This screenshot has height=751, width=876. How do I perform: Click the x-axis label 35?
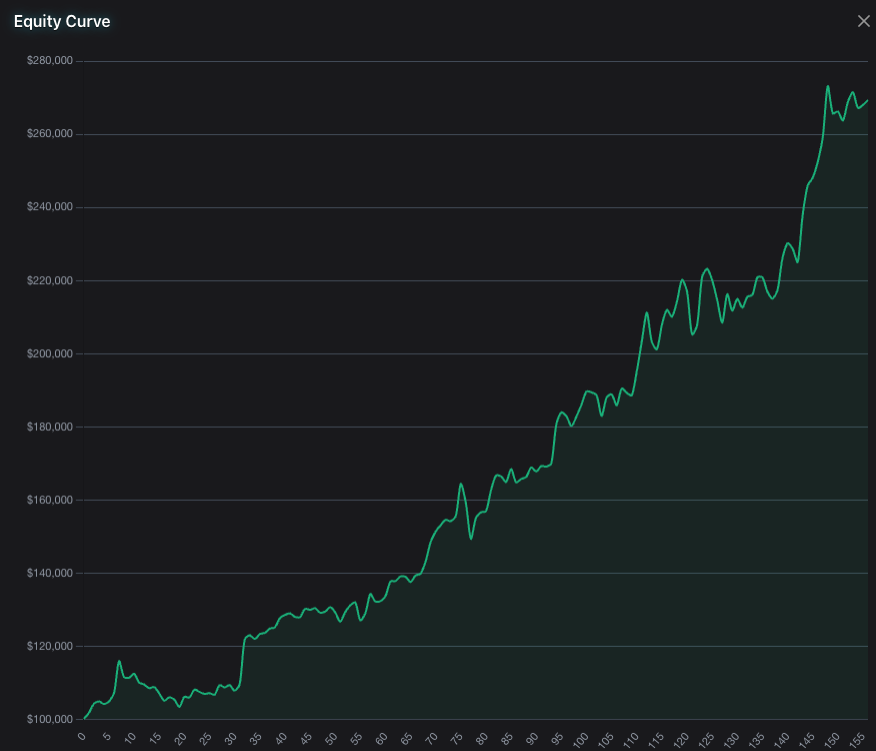255,738
